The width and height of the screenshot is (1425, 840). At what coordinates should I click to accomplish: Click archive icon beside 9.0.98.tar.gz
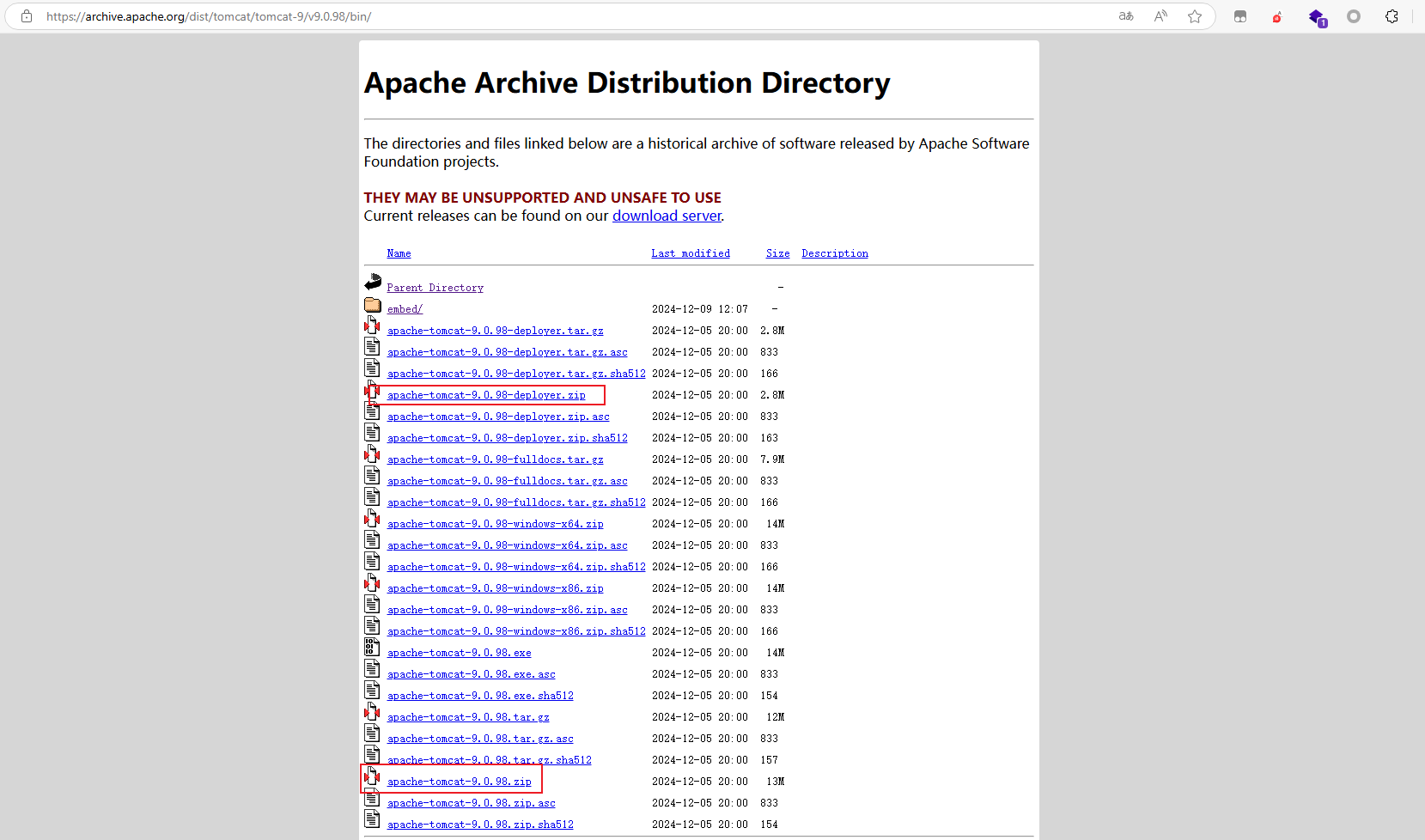pos(373,711)
